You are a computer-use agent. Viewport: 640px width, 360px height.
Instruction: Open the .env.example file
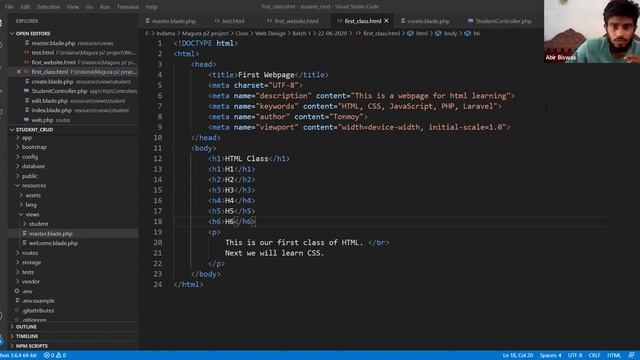click(38, 301)
